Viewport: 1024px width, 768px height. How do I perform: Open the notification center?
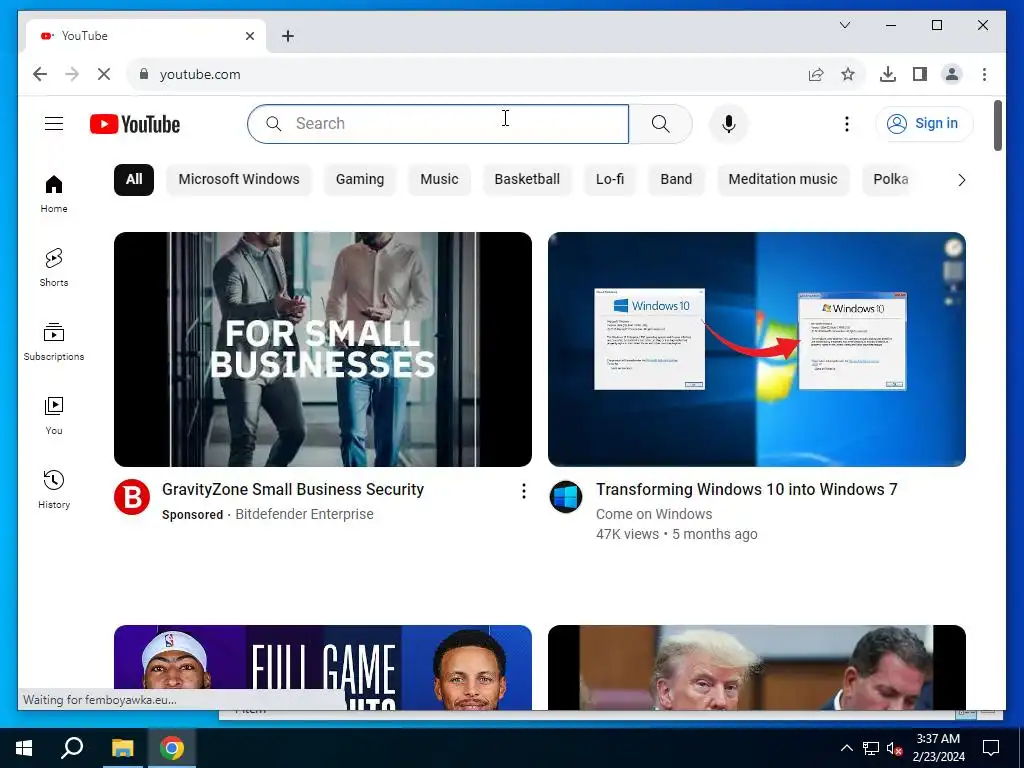pyautogui.click(x=991, y=748)
